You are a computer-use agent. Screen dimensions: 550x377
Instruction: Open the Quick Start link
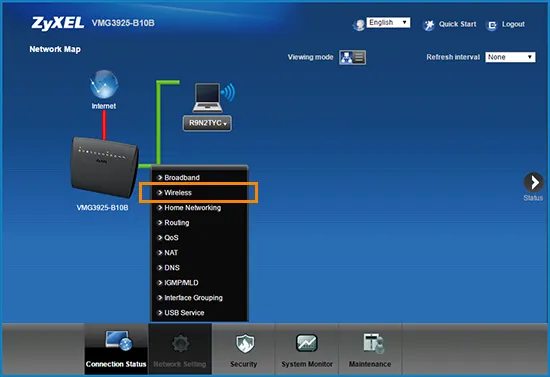point(457,24)
